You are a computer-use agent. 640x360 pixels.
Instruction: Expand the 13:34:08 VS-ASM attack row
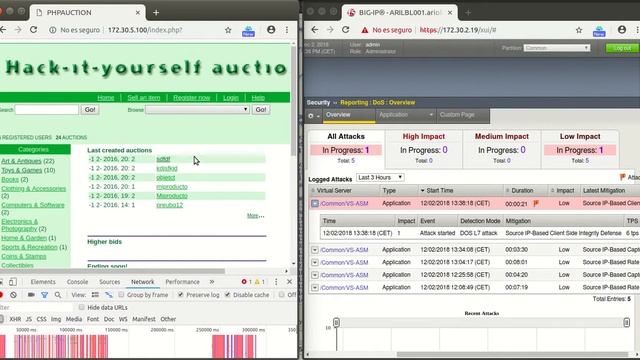pyautogui.click(x=315, y=250)
